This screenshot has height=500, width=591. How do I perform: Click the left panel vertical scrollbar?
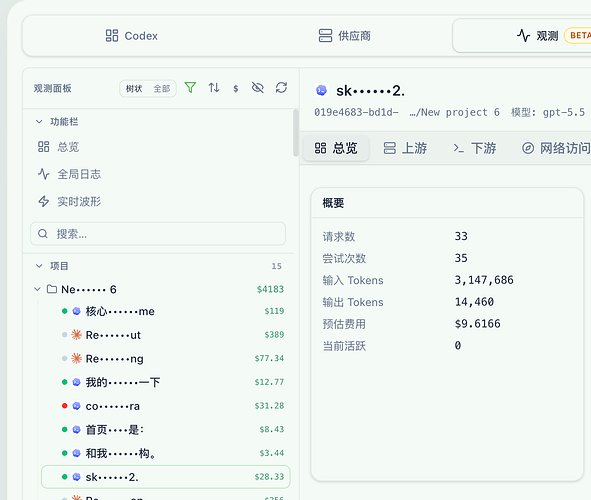[x=296, y=133]
